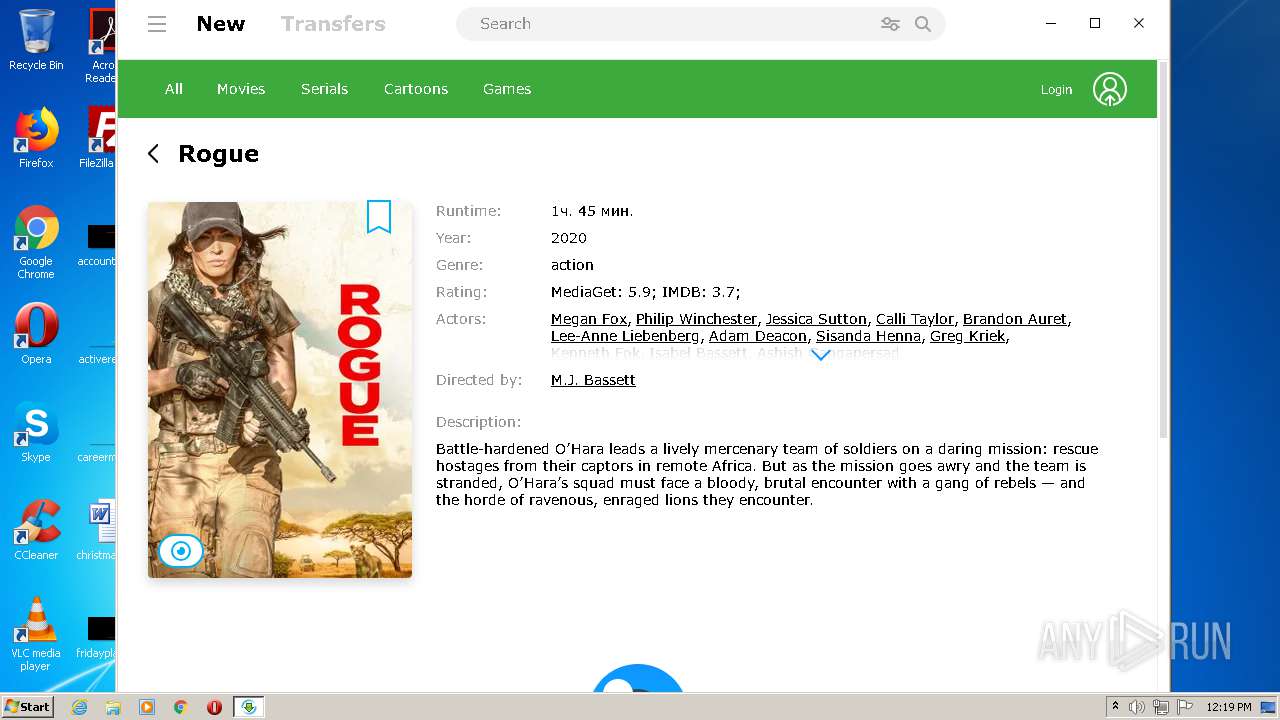1280x720 pixels.
Task: Click the taskbar clock 12:19 PM
Action: [x=1229, y=707]
